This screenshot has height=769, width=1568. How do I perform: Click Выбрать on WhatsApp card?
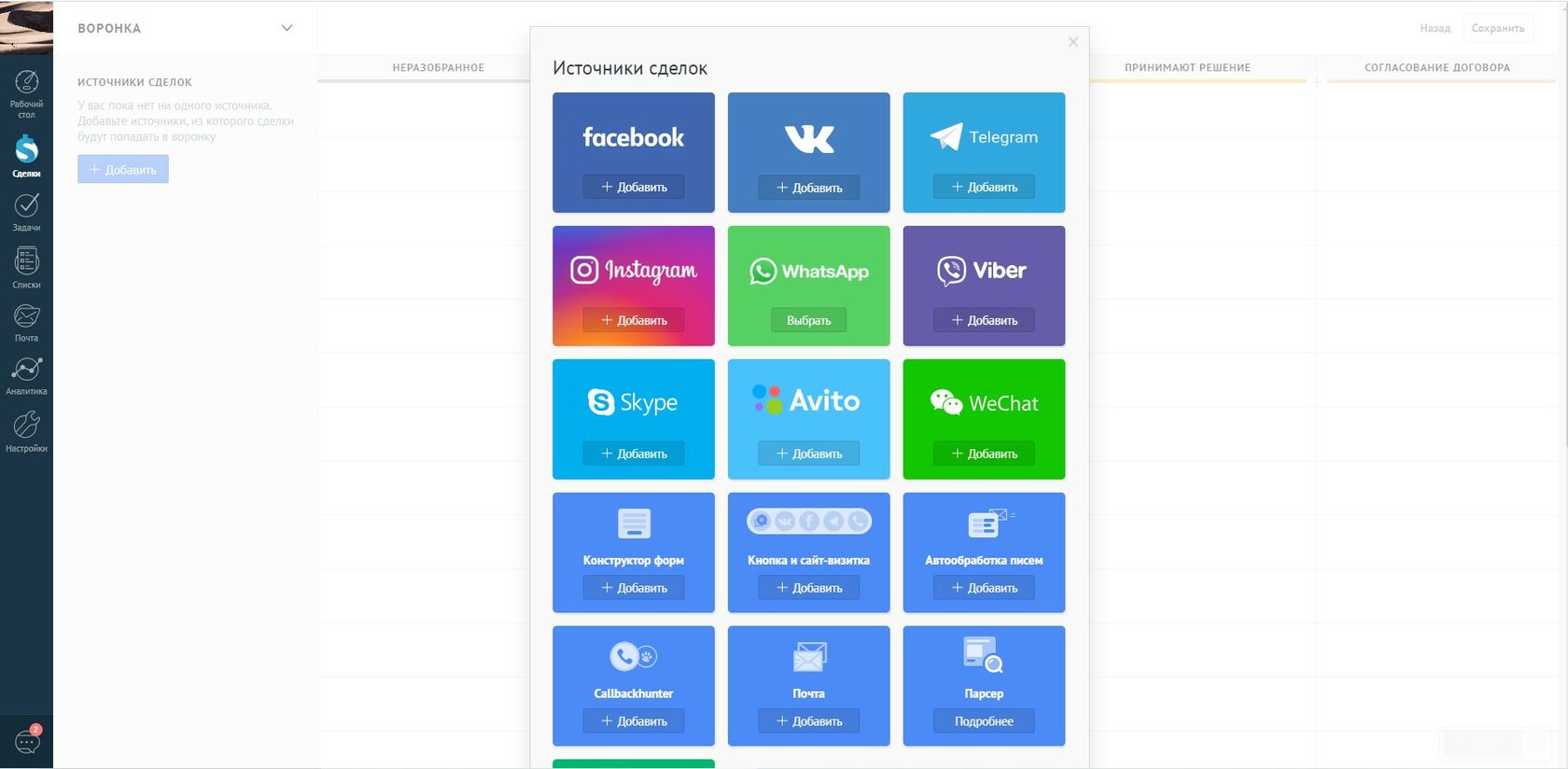point(809,320)
